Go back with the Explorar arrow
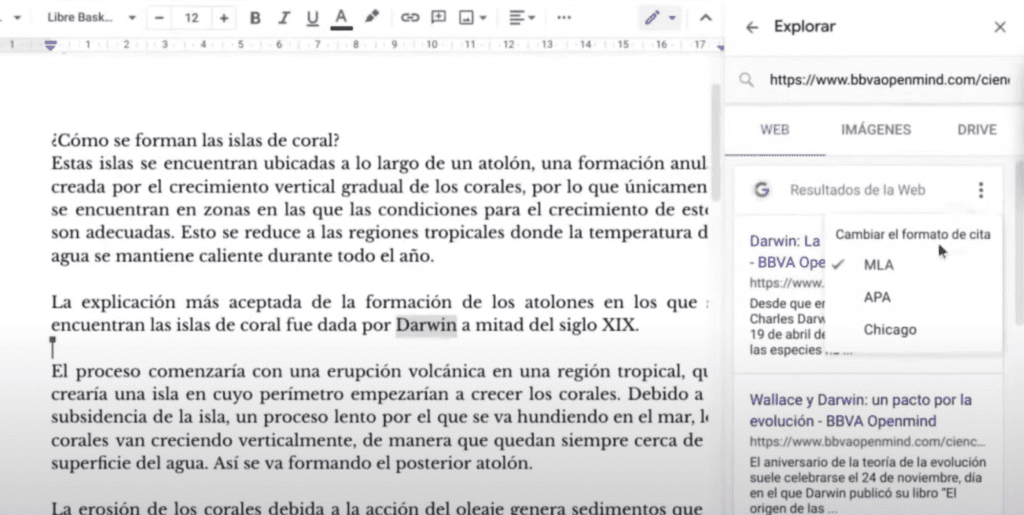The image size is (1024, 515). pyautogui.click(x=752, y=27)
